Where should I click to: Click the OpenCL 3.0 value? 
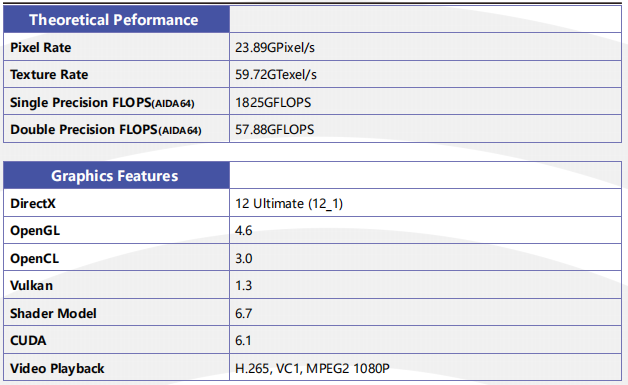[244, 258]
